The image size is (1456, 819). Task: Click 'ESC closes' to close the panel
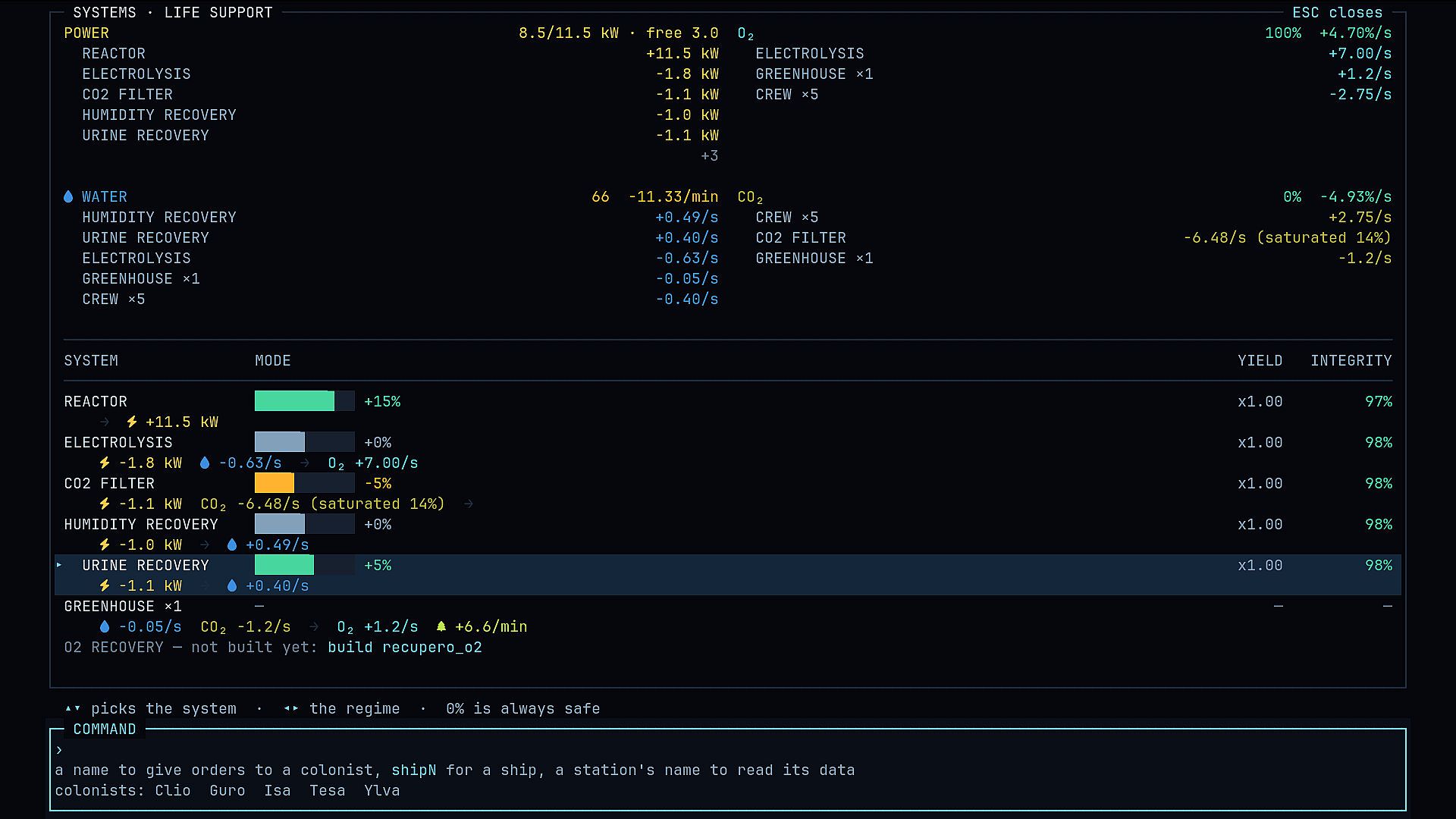pos(1338,12)
